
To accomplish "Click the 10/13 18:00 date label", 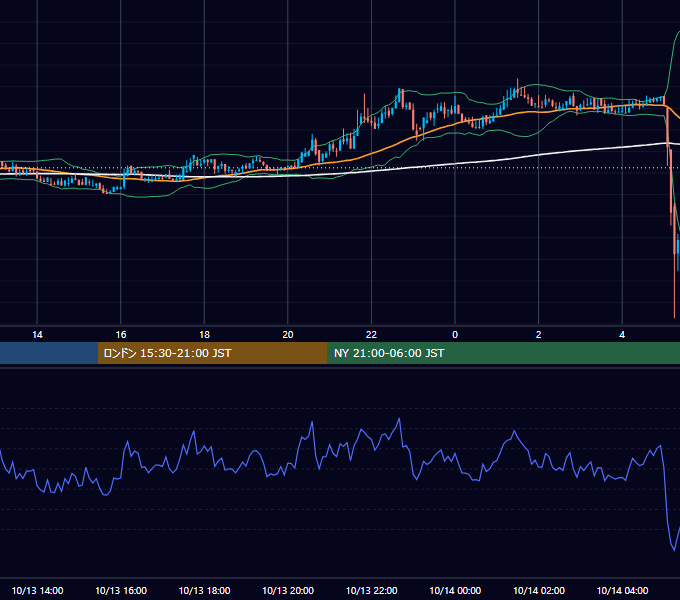I will 204,590.
